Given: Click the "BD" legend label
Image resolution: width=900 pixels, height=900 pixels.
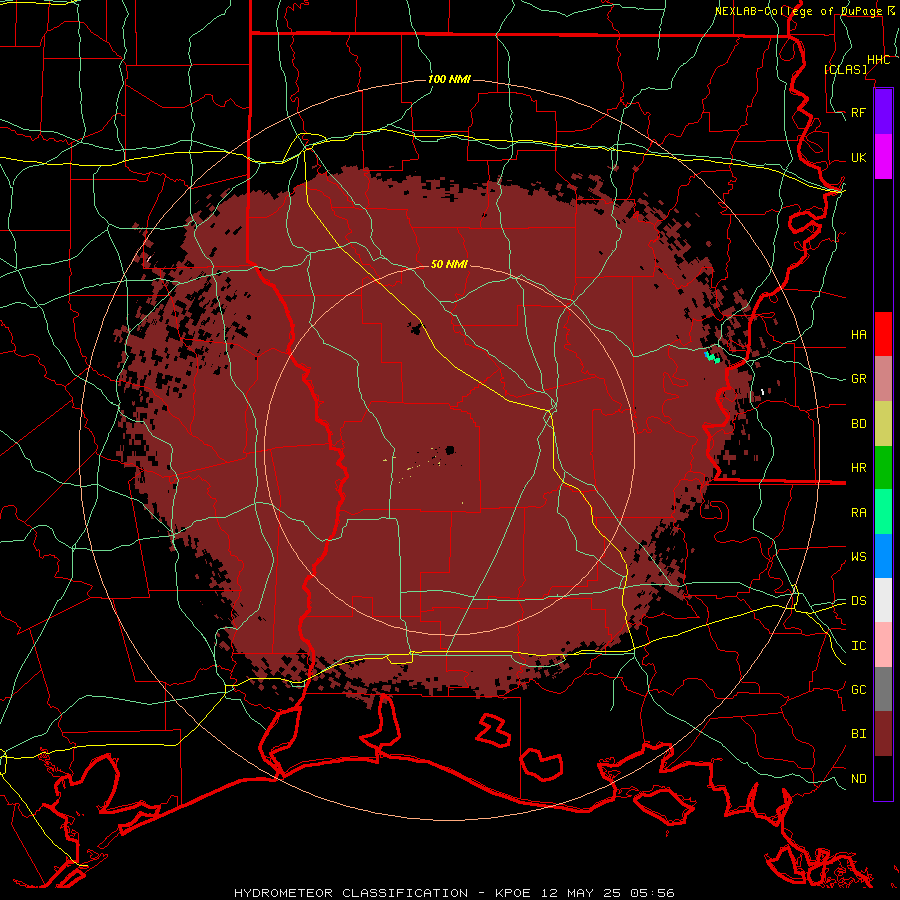Looking at the screenshot, I should pos(858,424).
